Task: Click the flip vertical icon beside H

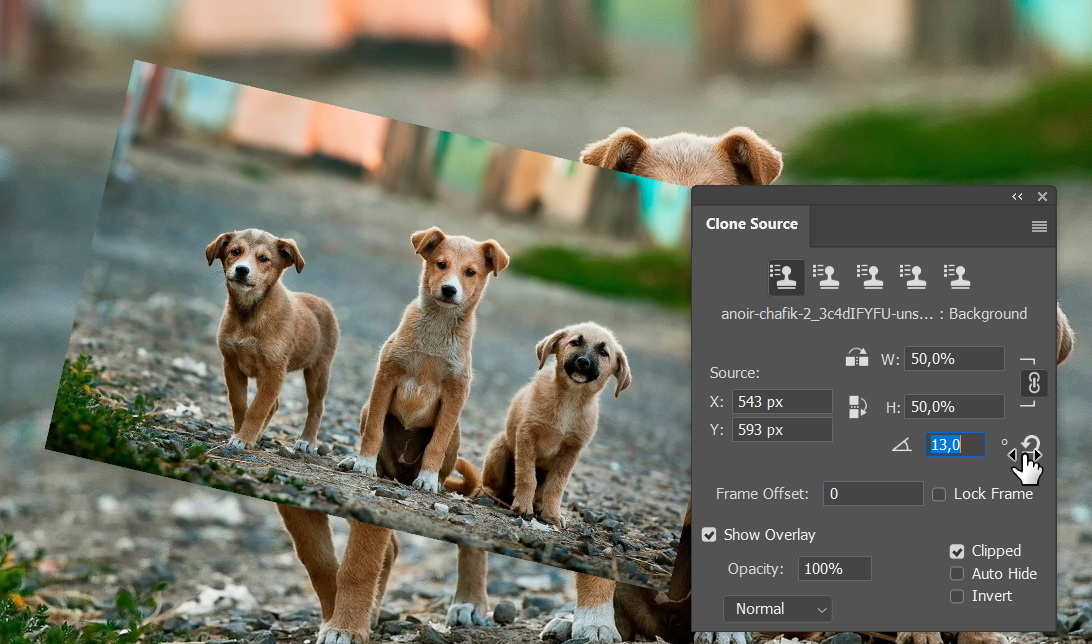Action: tap(857, 406)
